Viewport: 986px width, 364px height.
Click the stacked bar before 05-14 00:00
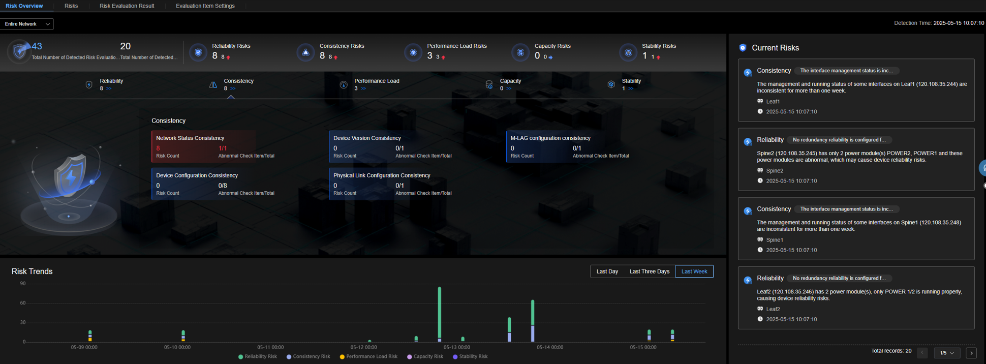point(533,321)
